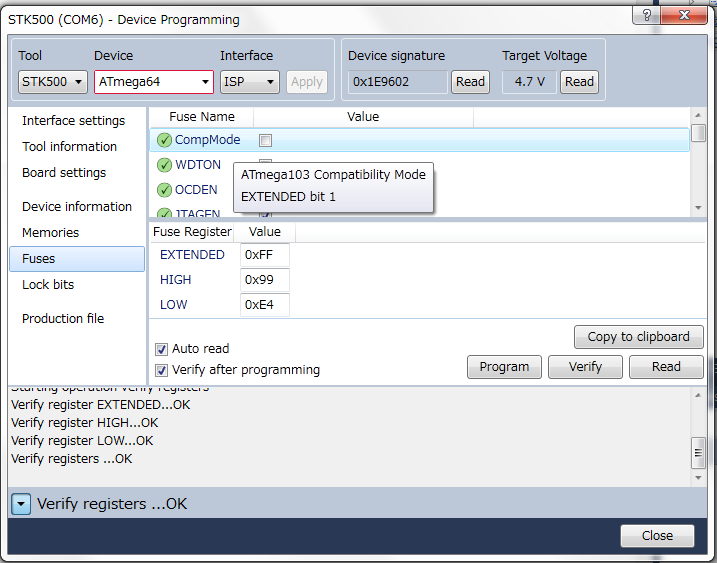
Task: Click the Fuse Name column header
Action: pos(202,117)
